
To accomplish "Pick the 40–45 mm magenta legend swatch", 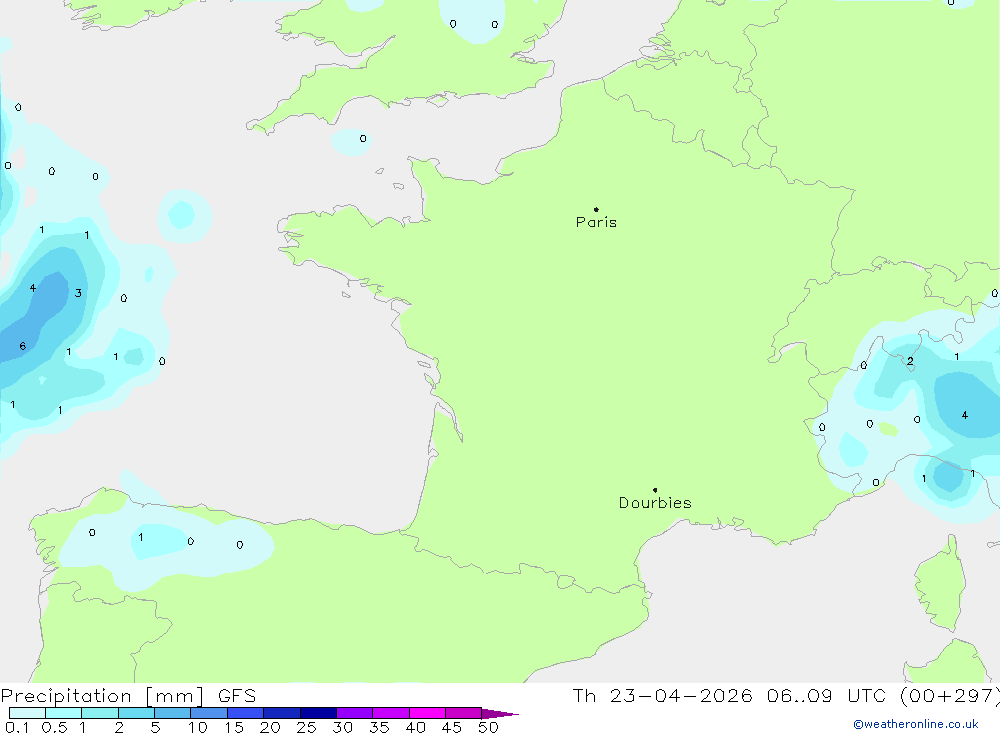I will pyautogui.click(x=427, y=713).
